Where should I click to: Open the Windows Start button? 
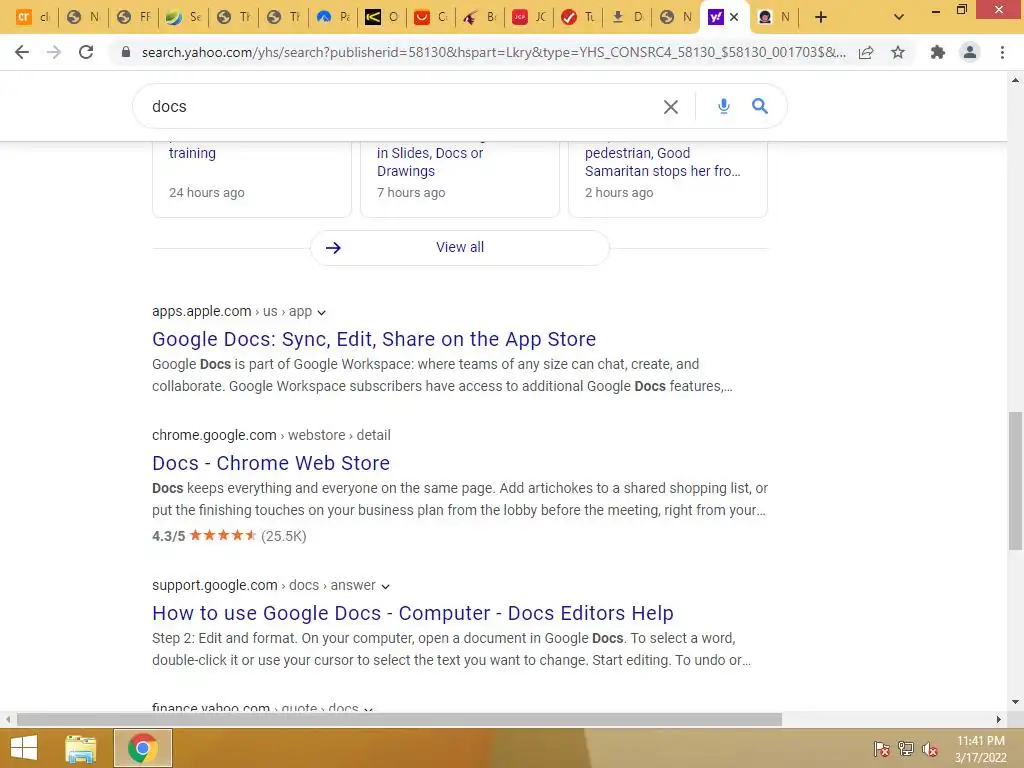pyautogui.click(x=24, y=748)
